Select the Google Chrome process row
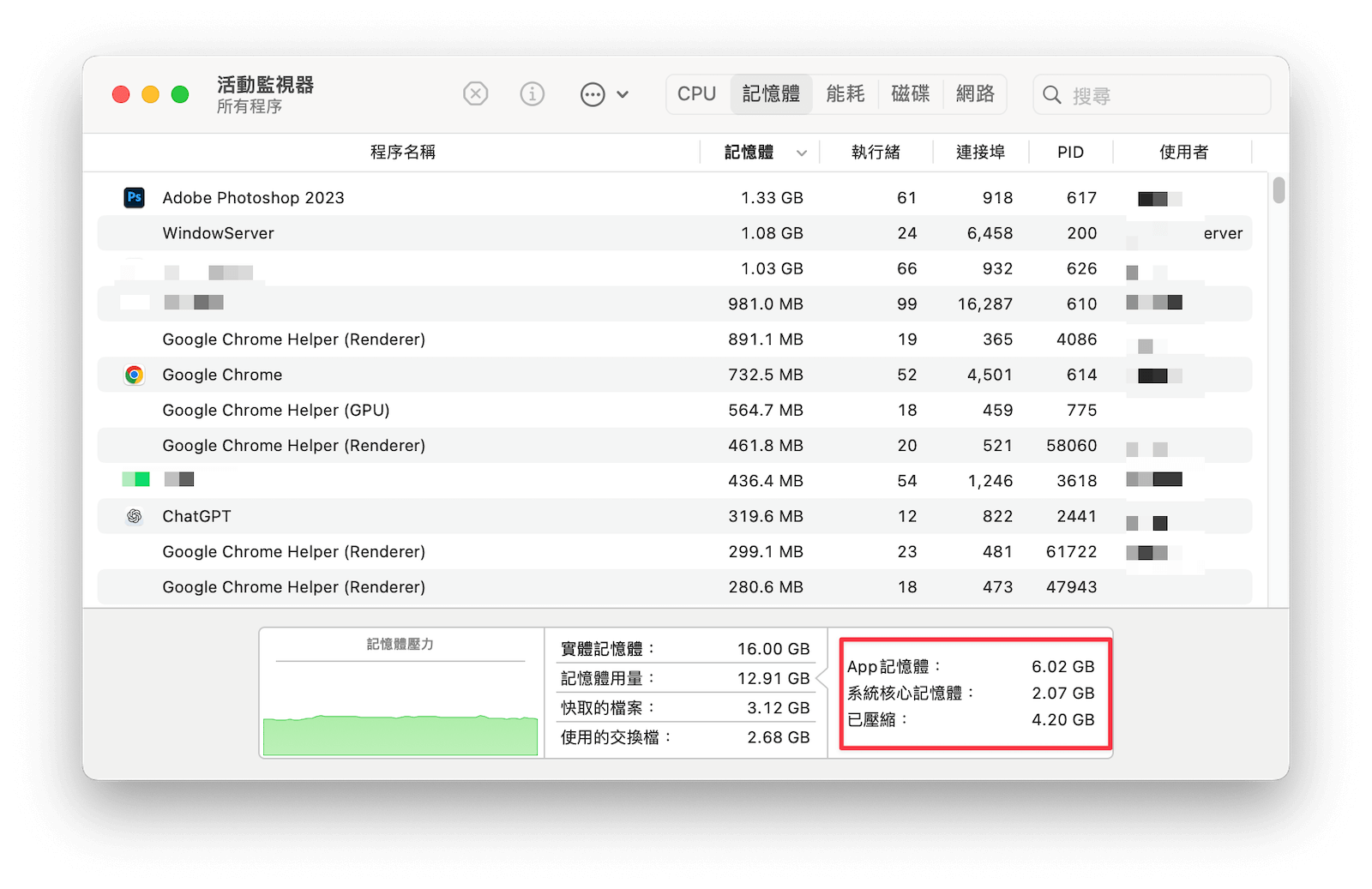 coord(675,375)
